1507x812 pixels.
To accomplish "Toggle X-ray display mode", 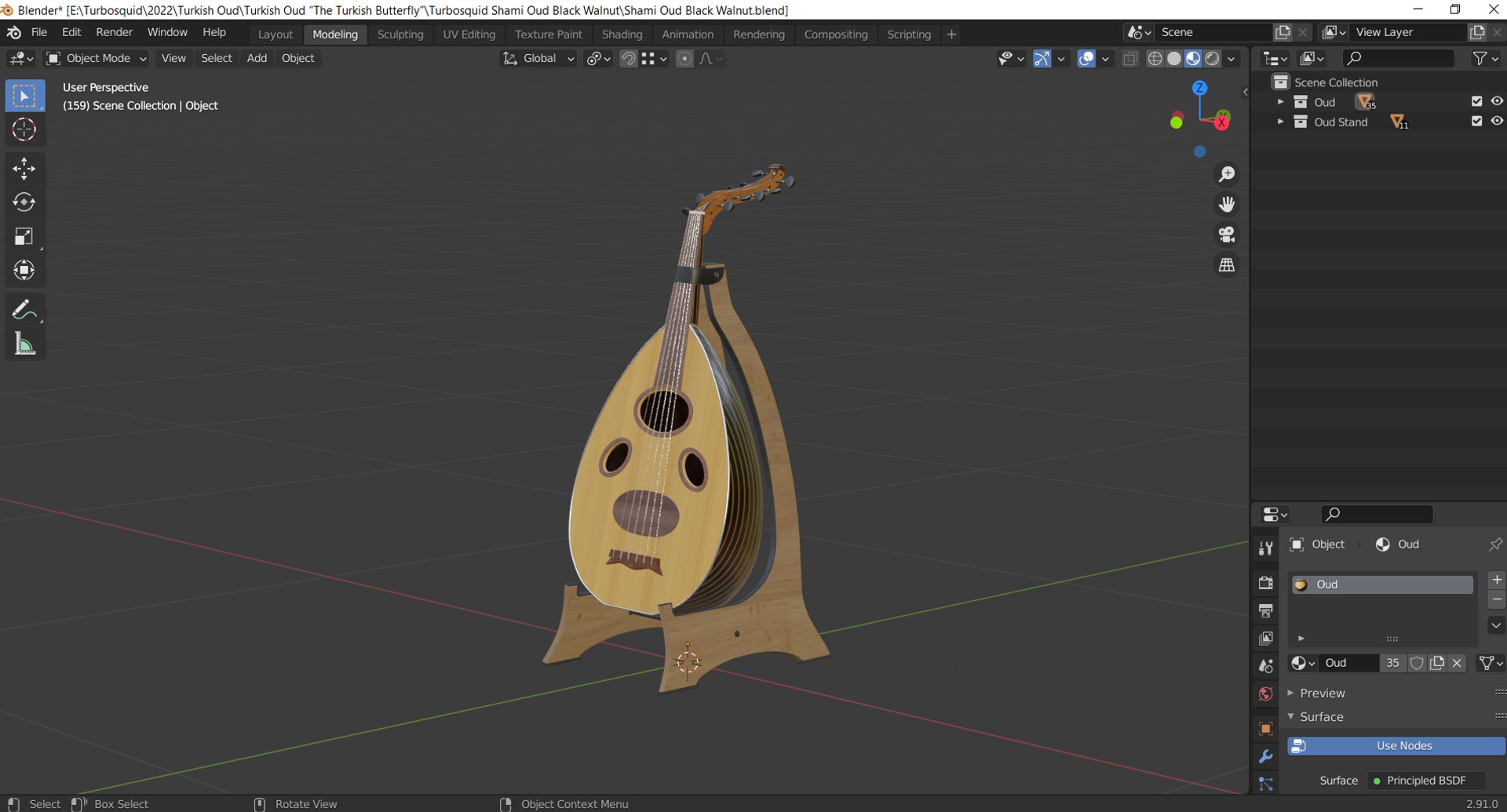I will (1130, 59).
